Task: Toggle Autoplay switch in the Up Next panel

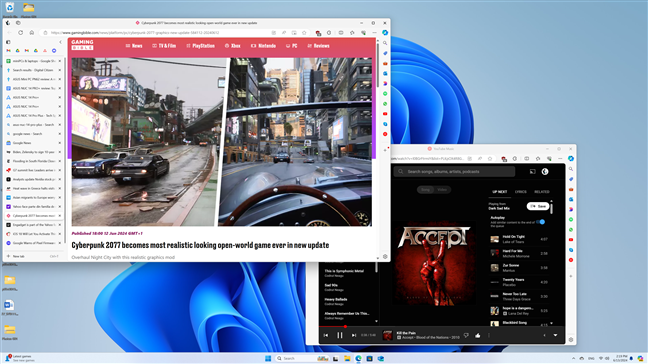Action: tap(541, 222)
